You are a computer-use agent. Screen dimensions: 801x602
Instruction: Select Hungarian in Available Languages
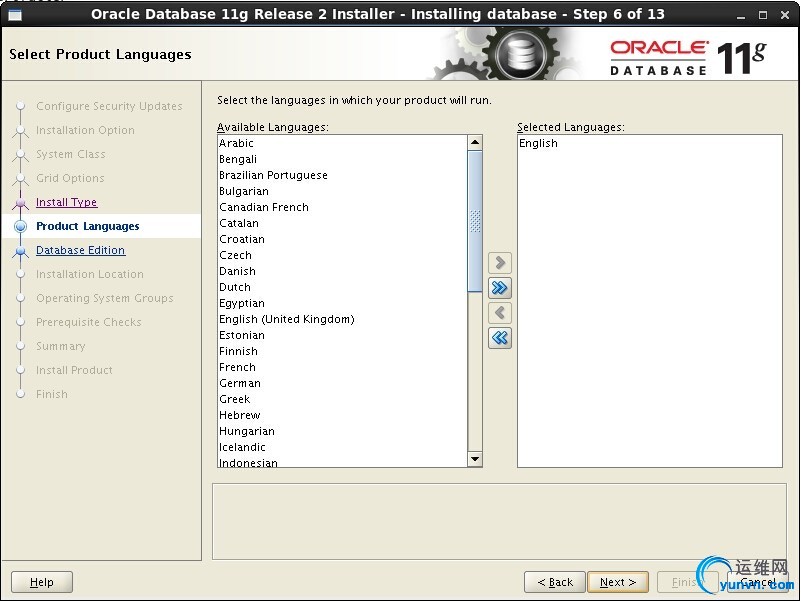coord(342,431)
